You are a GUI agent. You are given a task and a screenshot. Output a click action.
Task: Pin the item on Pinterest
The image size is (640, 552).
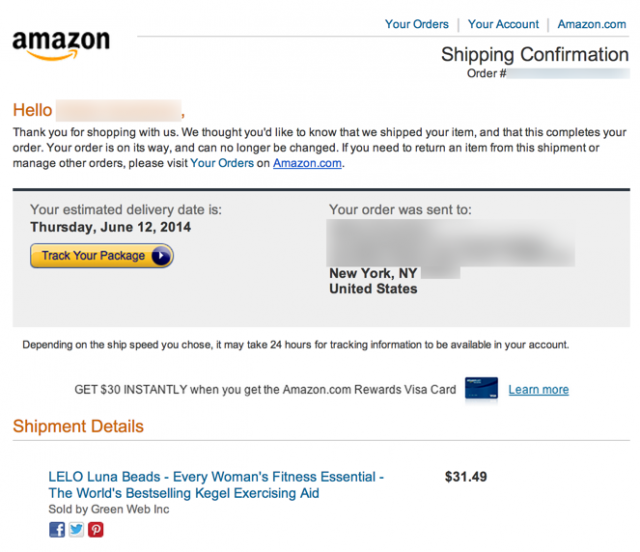click(96, 530)
